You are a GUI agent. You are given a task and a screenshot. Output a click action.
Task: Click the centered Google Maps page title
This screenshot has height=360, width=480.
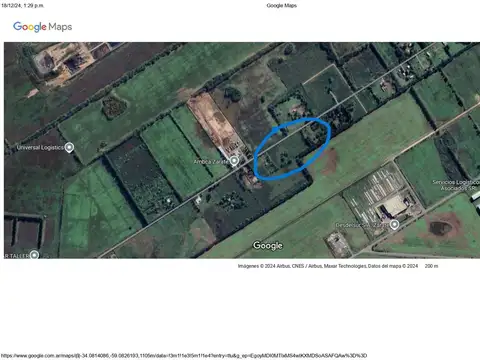pos(282,5)
